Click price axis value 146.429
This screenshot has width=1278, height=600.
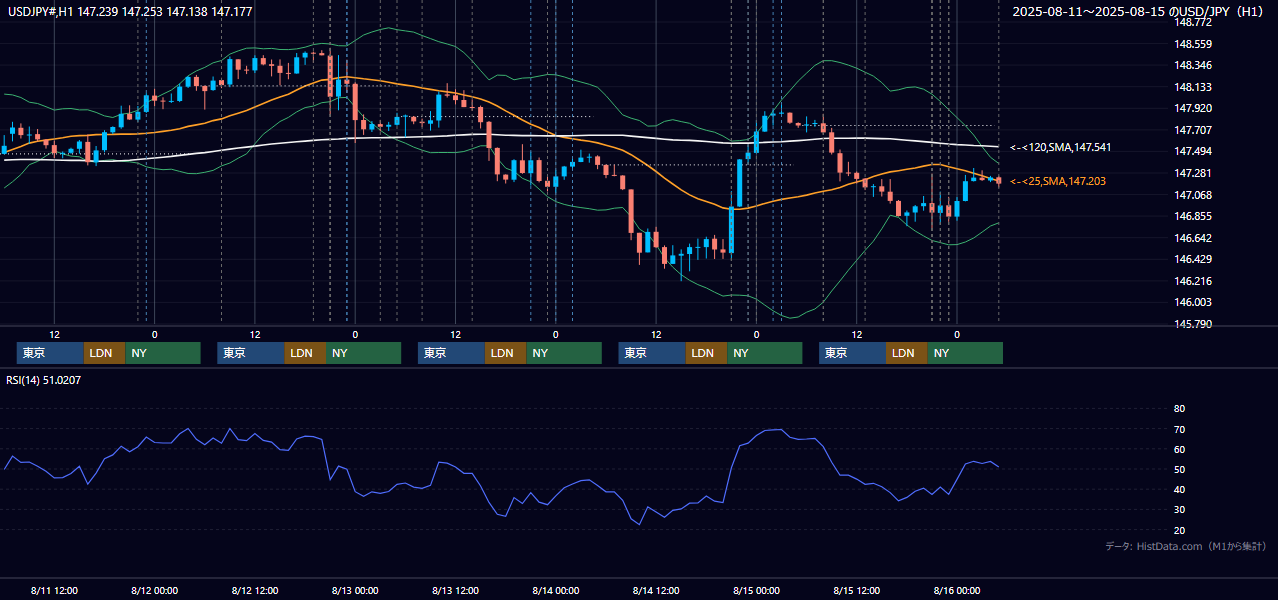pos(1193,259)
